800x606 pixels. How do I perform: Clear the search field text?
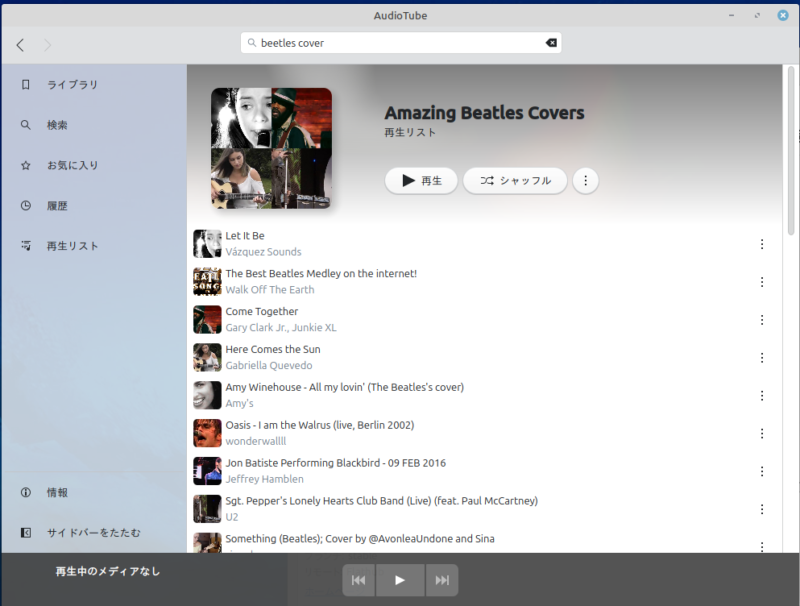[551, 43]
